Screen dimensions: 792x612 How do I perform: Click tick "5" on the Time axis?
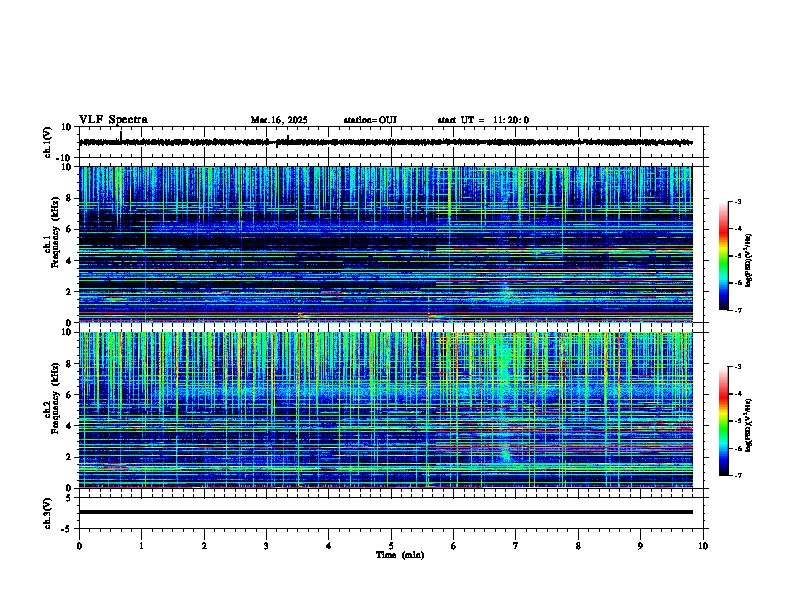click(x=391, y=546)
